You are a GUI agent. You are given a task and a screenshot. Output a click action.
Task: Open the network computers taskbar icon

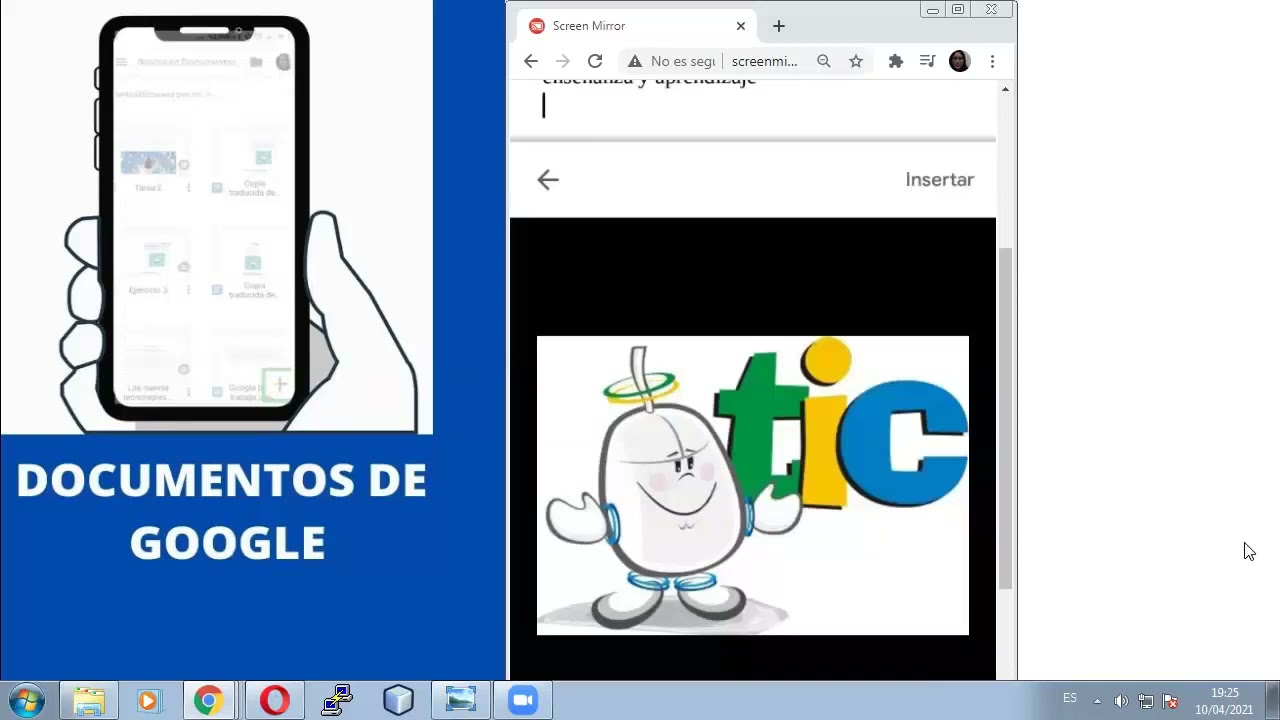click(x=337, y=700)
